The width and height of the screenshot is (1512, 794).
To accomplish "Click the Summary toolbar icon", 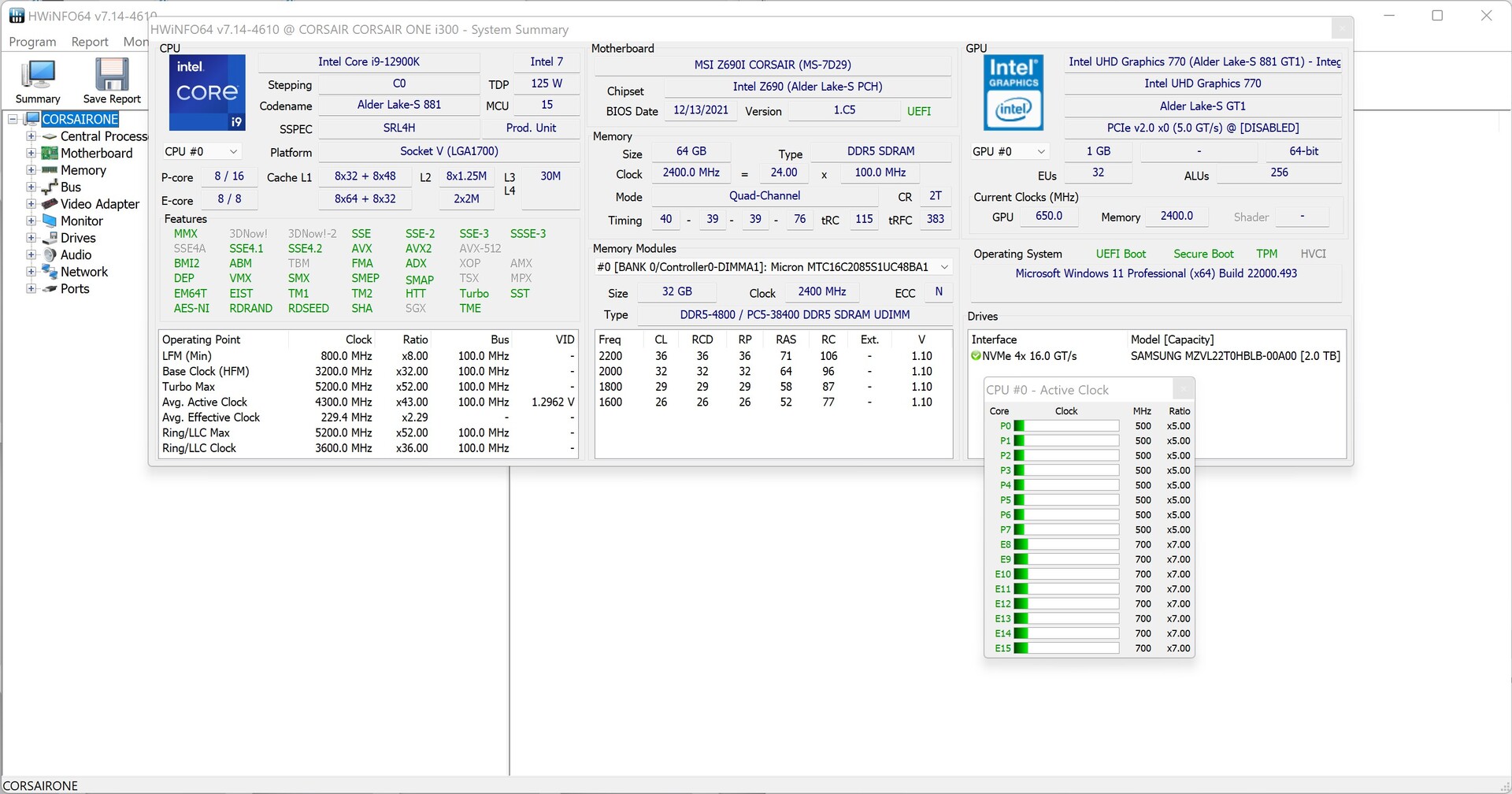I will 37,76.
